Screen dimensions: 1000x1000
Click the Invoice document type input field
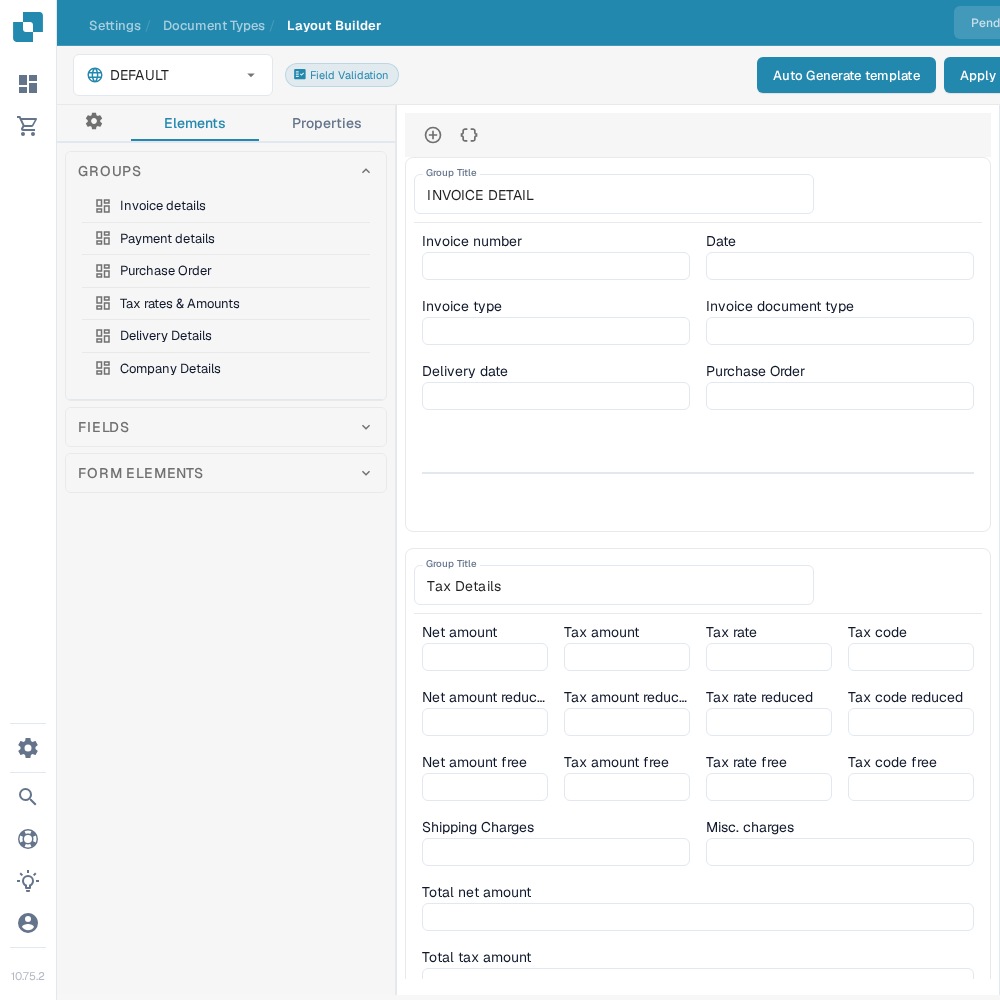[839, 331]
